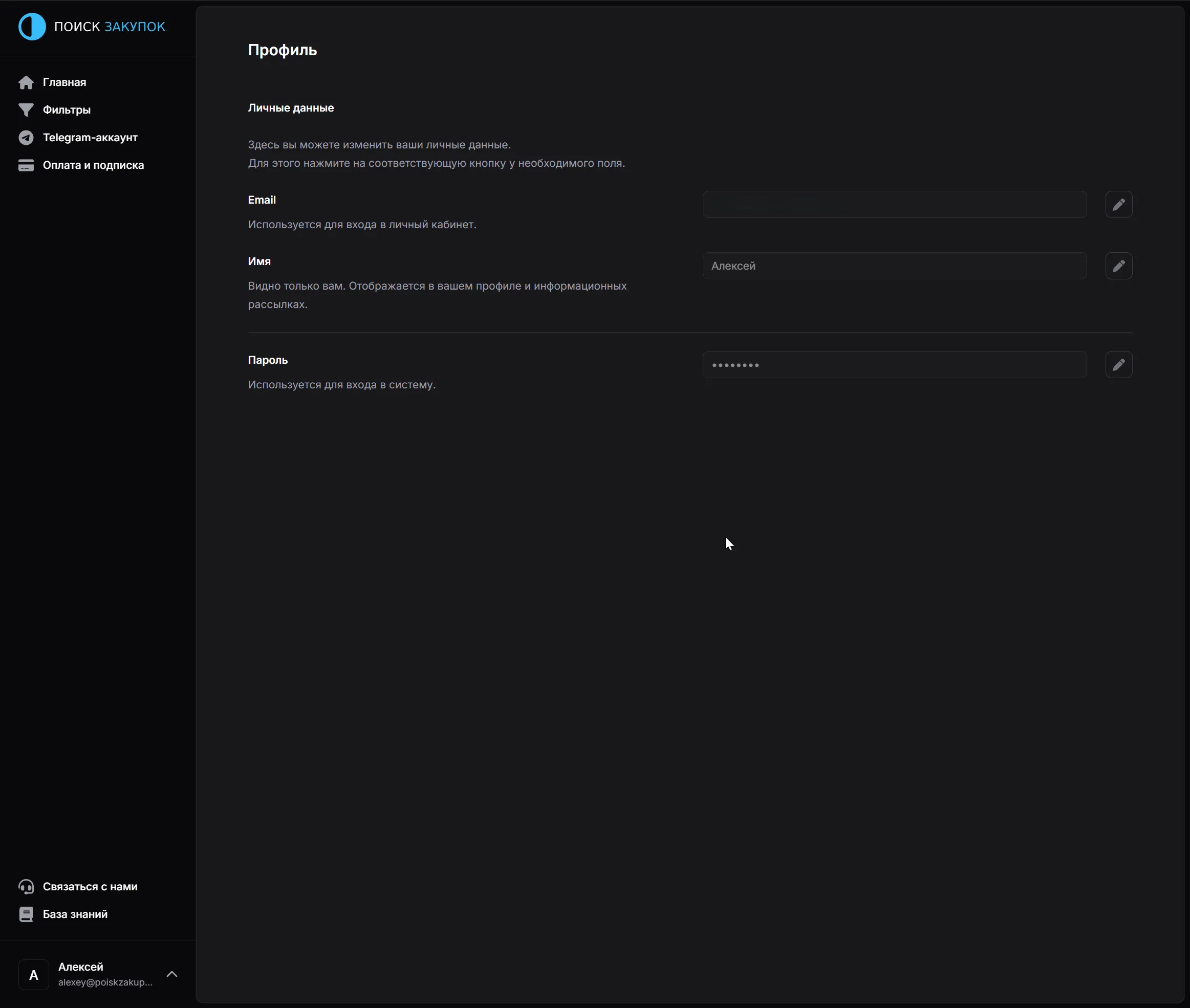Edit Email with the pencil button
The height and width of the screenshot is (1008, 1190).
1118,205
